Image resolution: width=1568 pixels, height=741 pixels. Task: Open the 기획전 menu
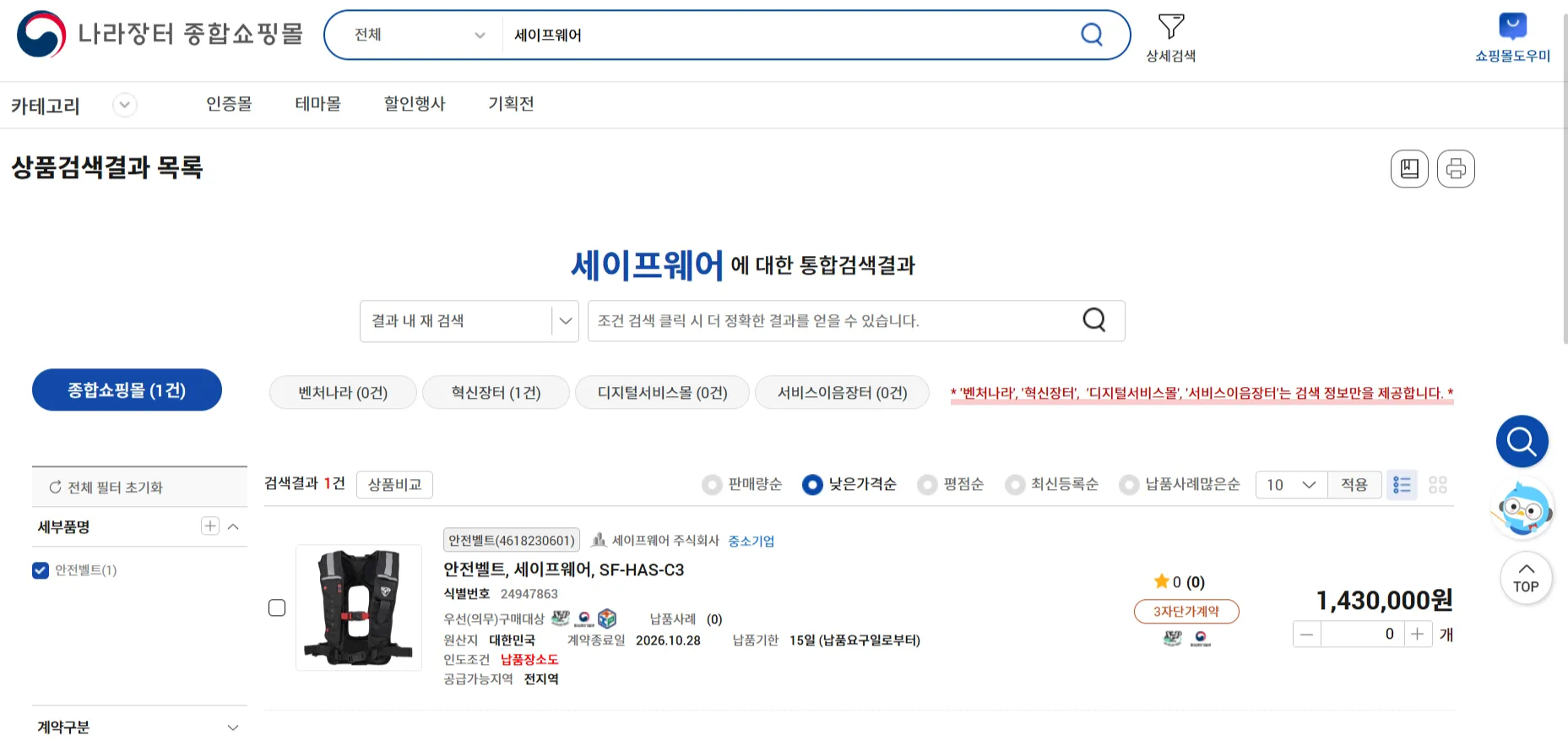coord(511,104)
